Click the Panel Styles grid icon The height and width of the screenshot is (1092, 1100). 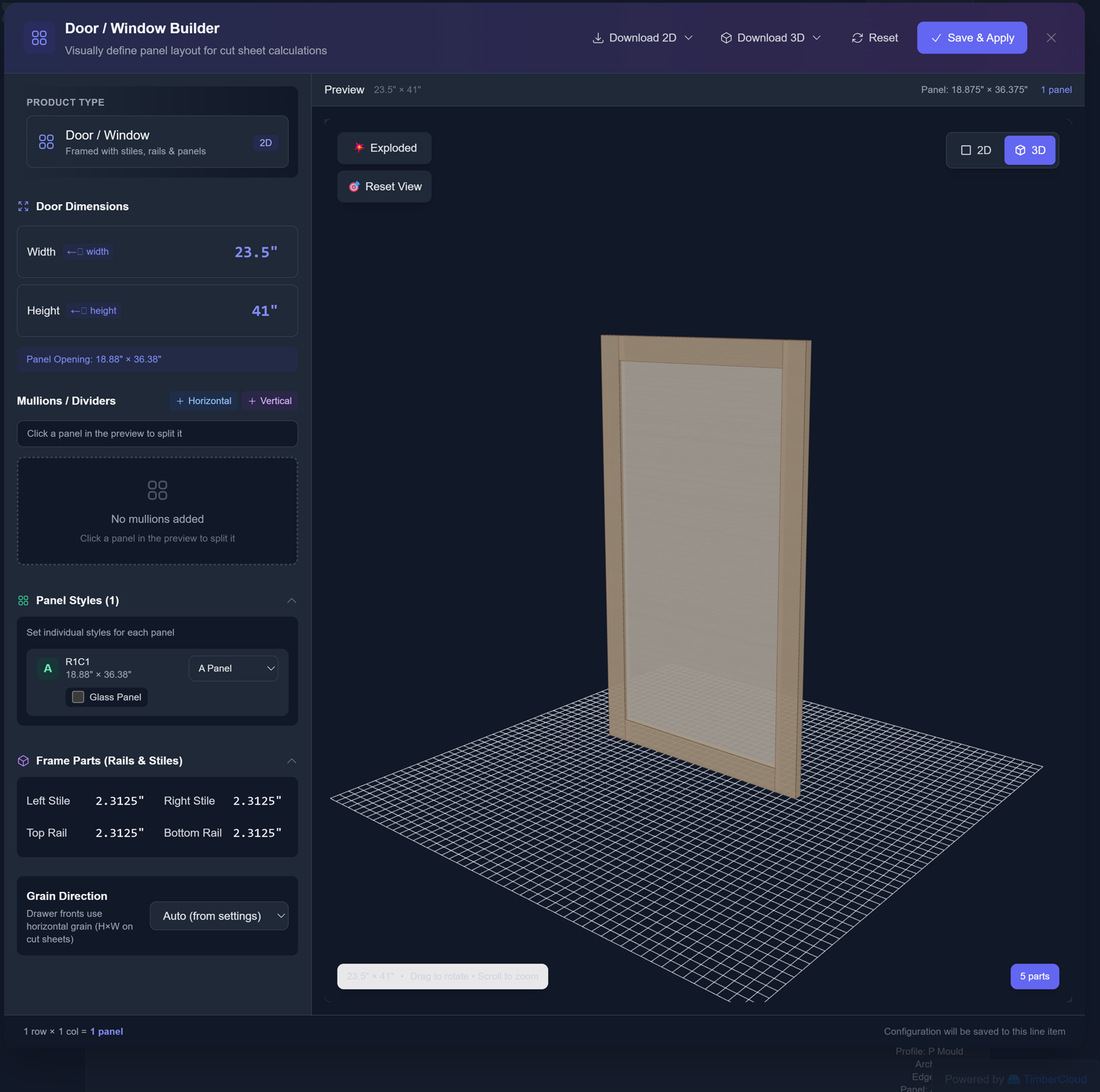click(x=23, y=600)
